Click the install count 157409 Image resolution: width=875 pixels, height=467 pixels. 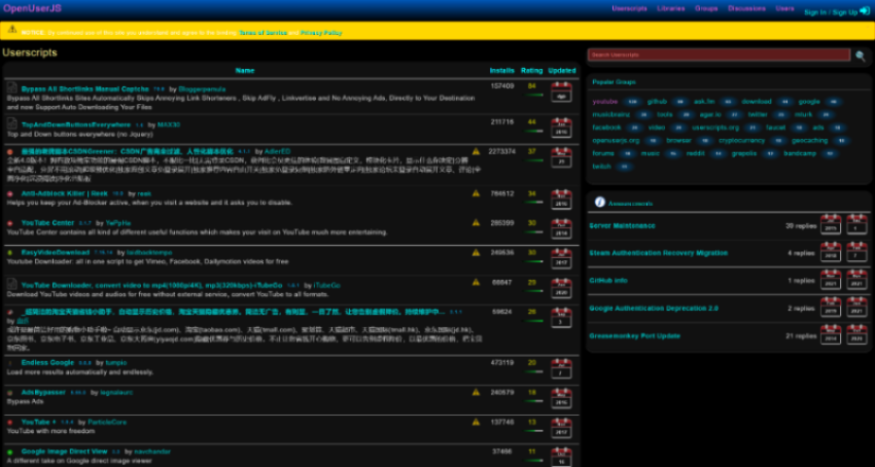502,86
